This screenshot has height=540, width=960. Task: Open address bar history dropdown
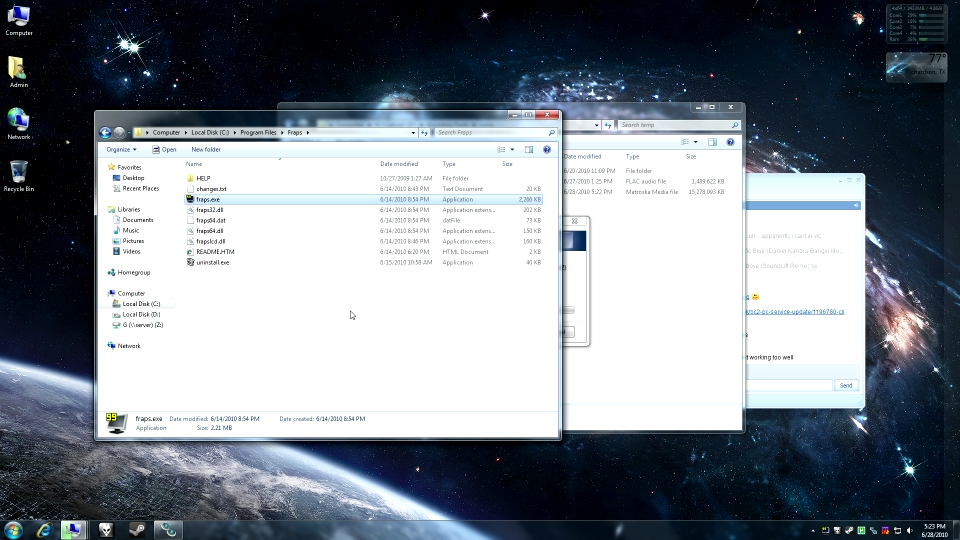tap(413, 132)
